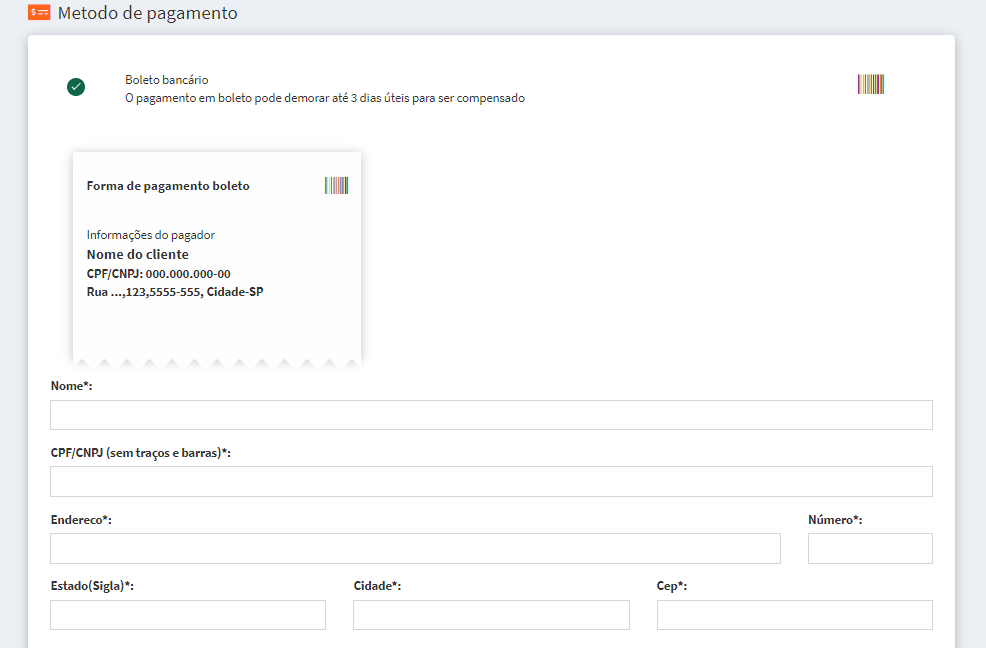Click the orange payment method header icon
The image size is (986, 648).
[39, 14]
